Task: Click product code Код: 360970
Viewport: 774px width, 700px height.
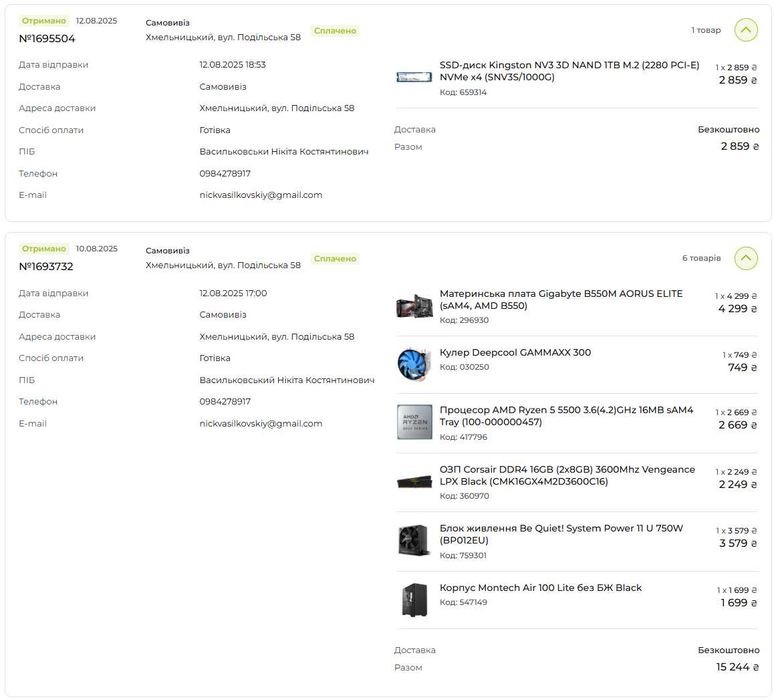Action: (x=464, y=496)
